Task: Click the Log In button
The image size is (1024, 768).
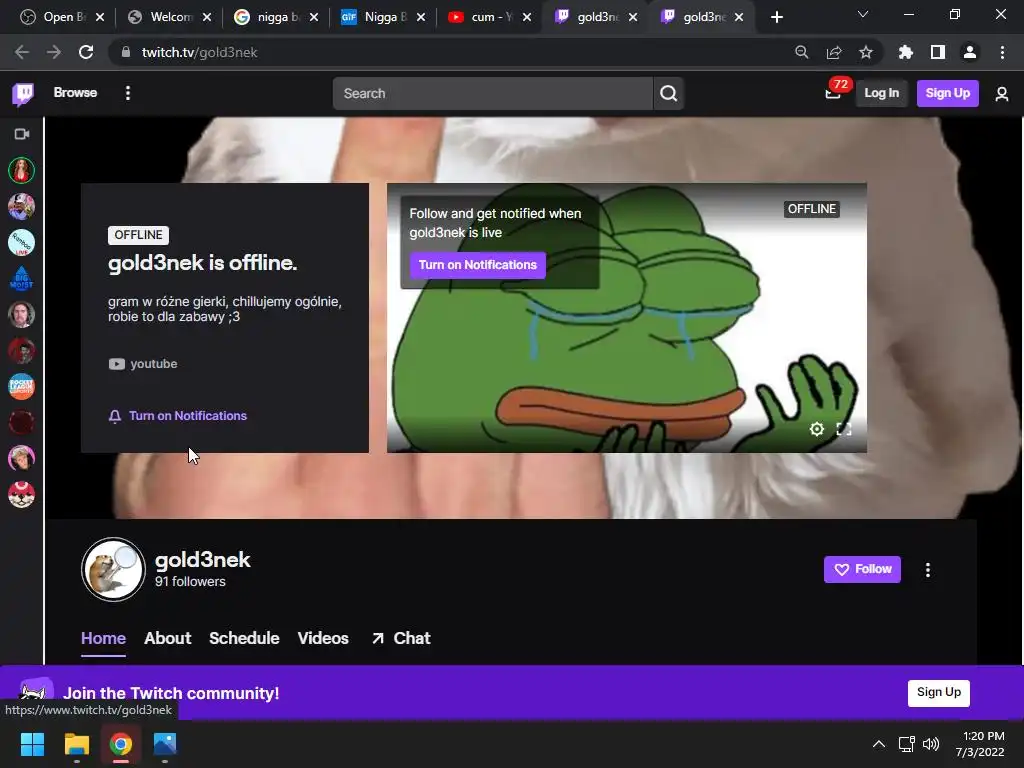Action: coord(882,93)
